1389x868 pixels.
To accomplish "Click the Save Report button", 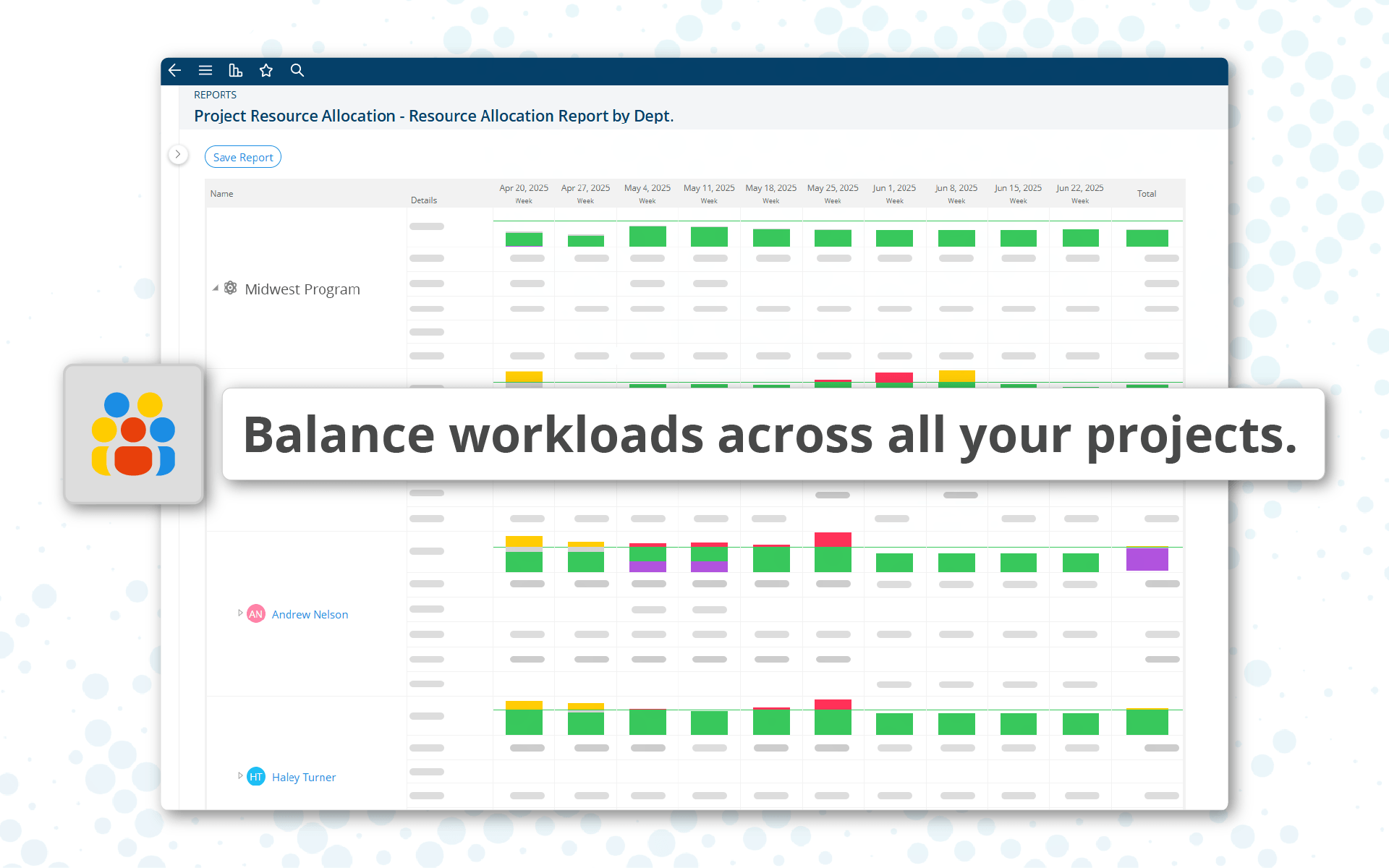I will (243, 157).
